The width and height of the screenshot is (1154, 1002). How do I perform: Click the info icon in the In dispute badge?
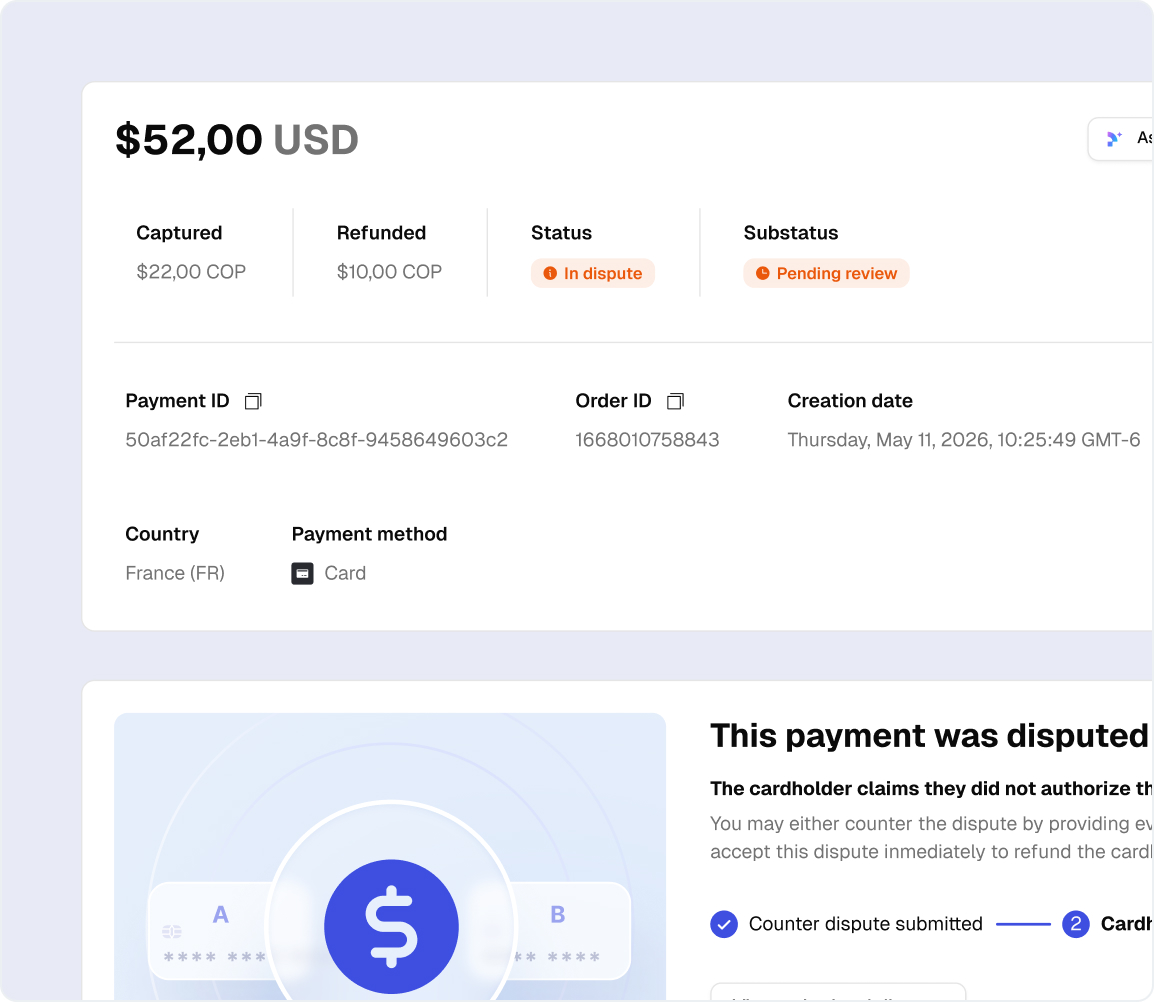549,274
